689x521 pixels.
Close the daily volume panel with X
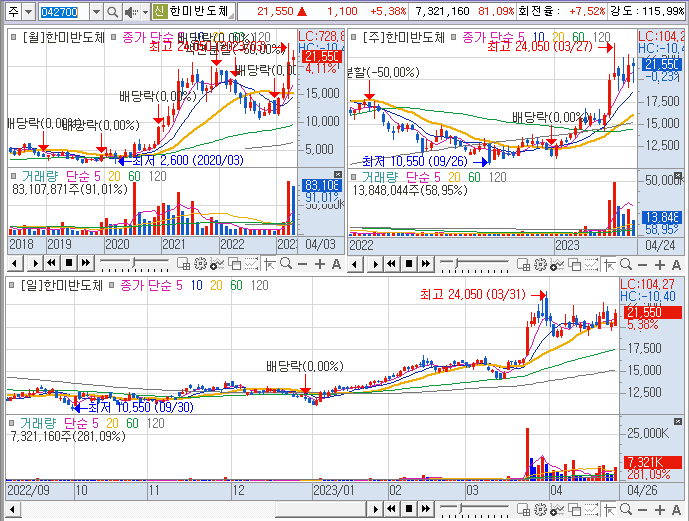tap(678, 421)
